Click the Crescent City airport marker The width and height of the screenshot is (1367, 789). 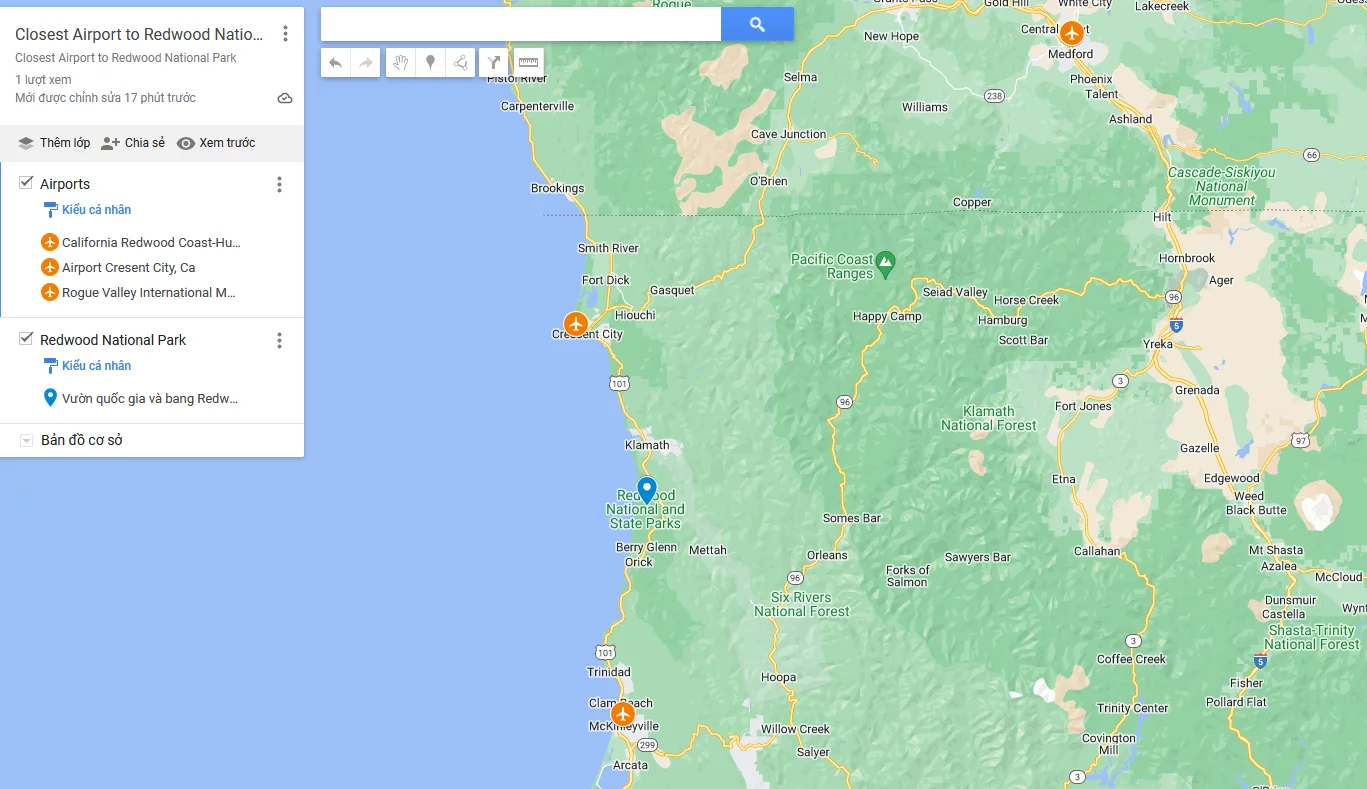pos(575,324)
